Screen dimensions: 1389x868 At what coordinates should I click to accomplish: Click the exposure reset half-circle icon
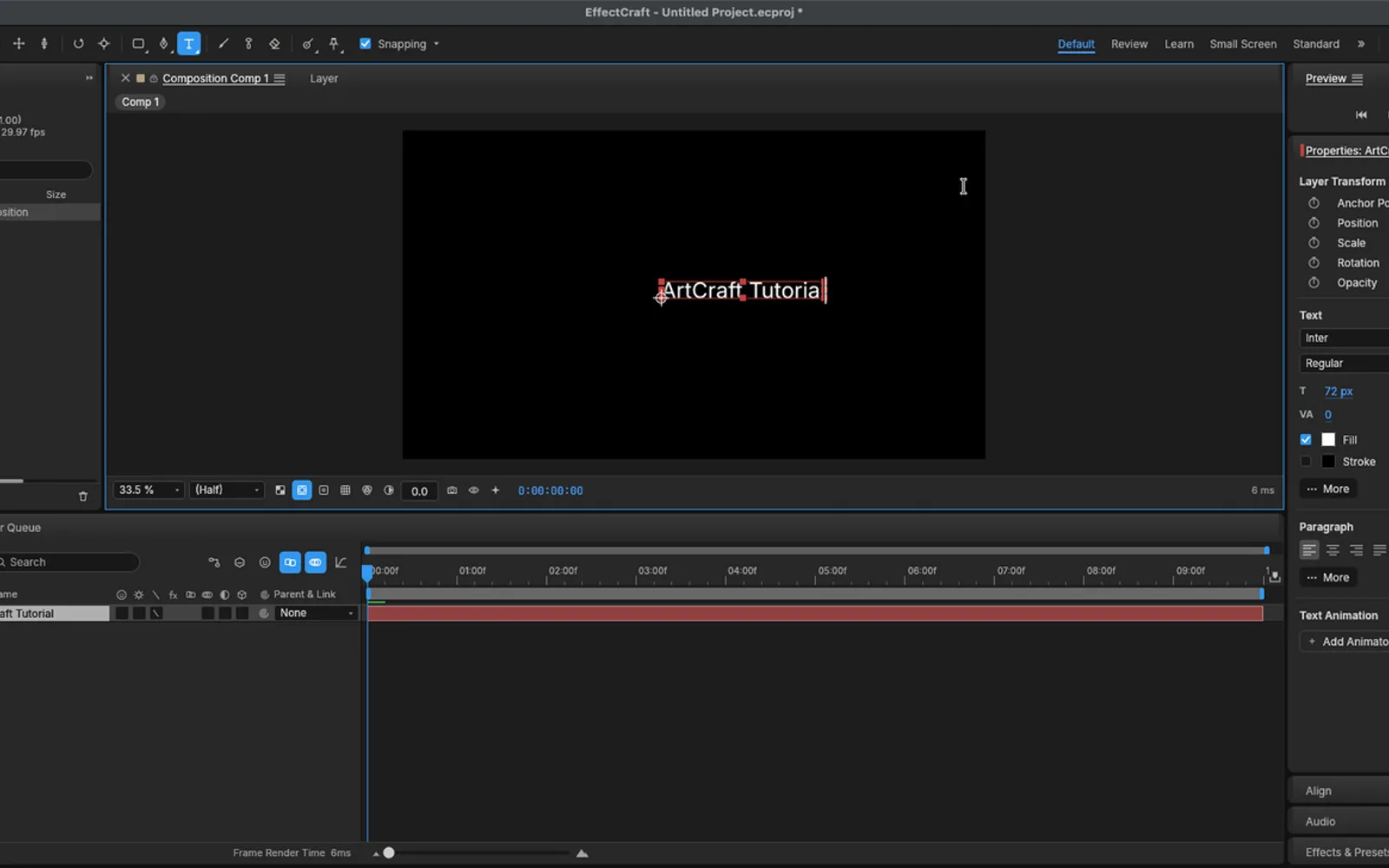[389, 490]
